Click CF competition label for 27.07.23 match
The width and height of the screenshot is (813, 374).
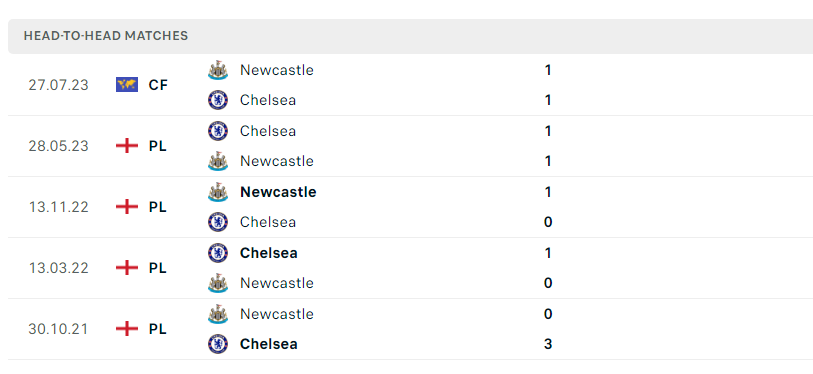(x=158, y=85)
